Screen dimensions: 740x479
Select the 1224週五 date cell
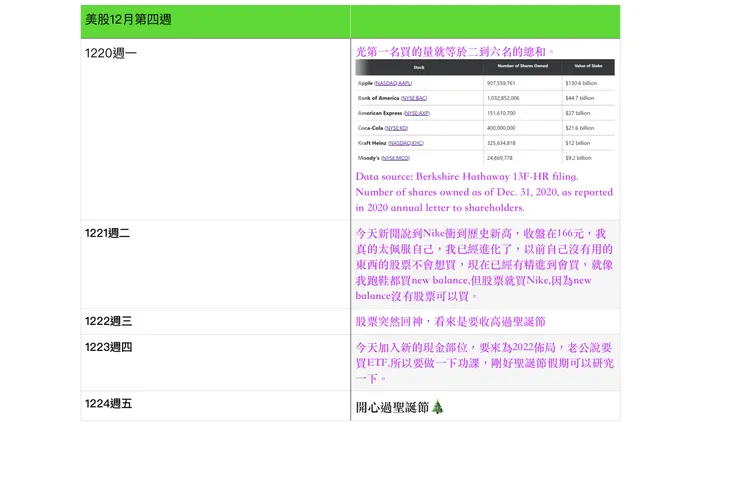pos(216,405)
